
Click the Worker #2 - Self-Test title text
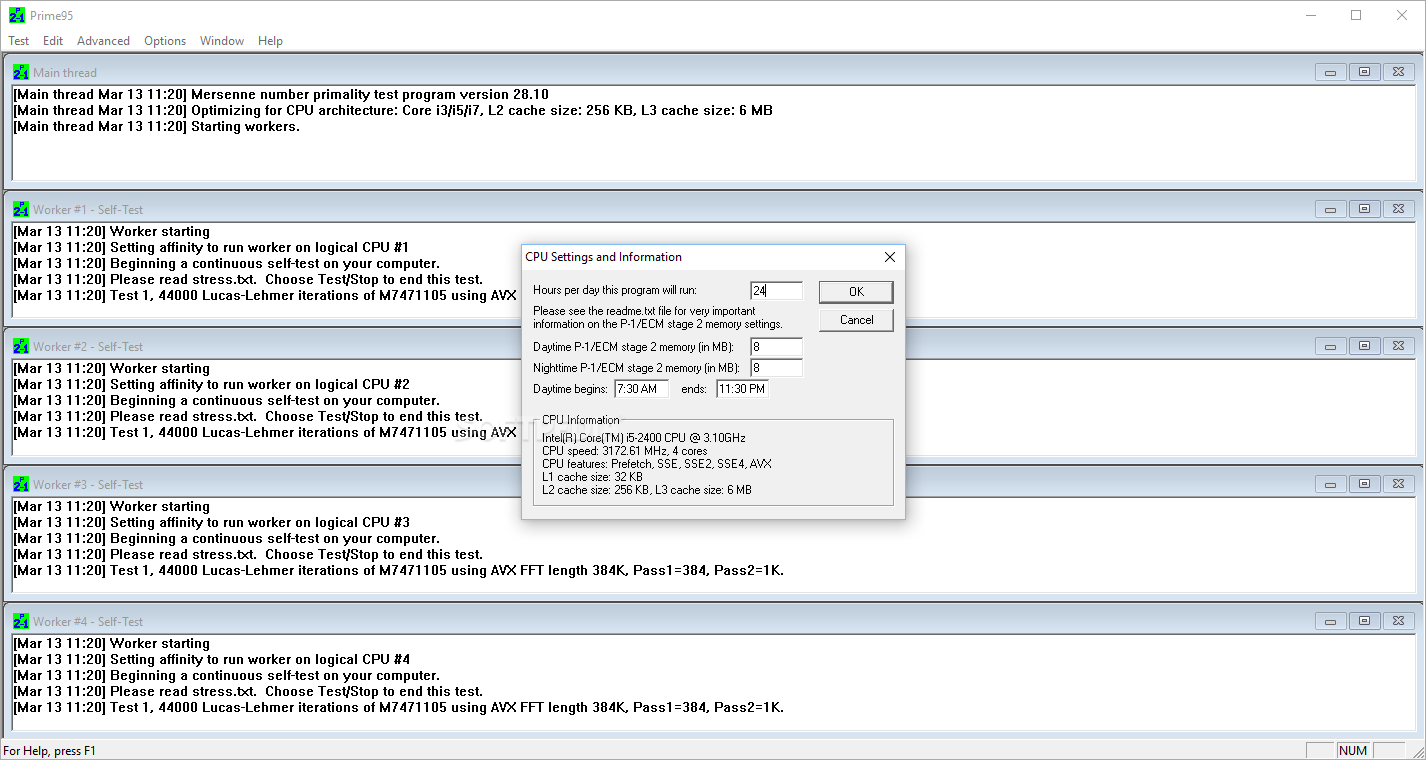click(x=88, y=347)
